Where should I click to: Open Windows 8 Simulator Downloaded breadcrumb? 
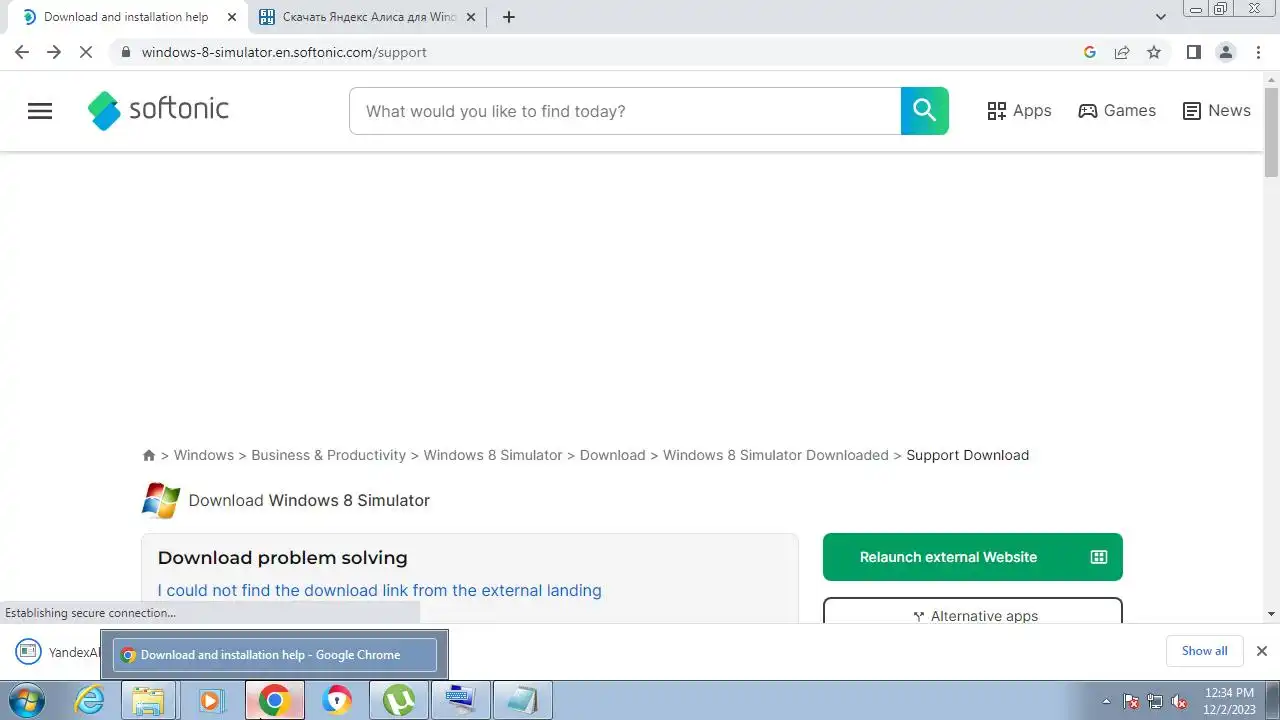776,455
